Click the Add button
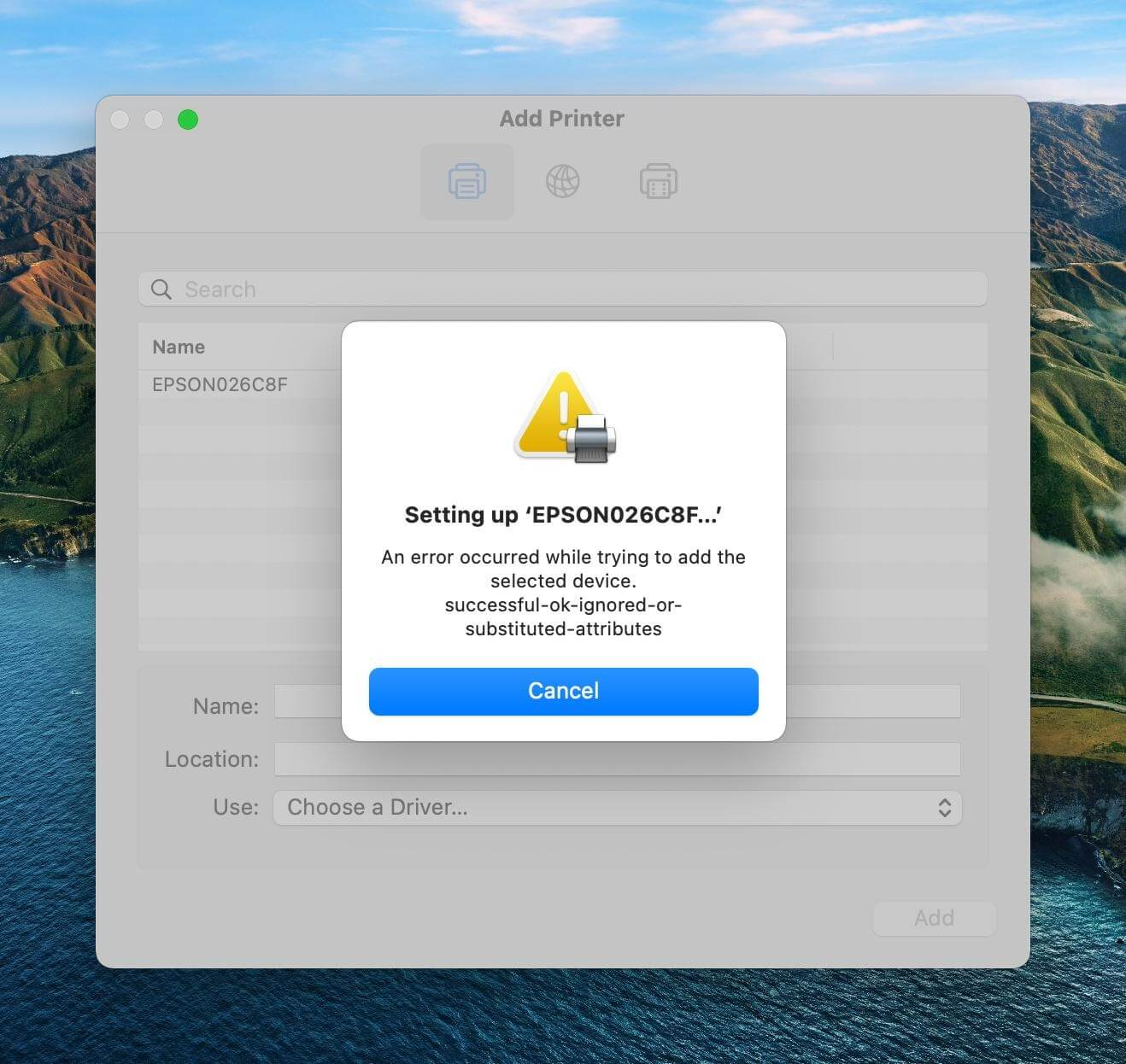This screenshot has width=1126, height=1064. pos(934,918)
